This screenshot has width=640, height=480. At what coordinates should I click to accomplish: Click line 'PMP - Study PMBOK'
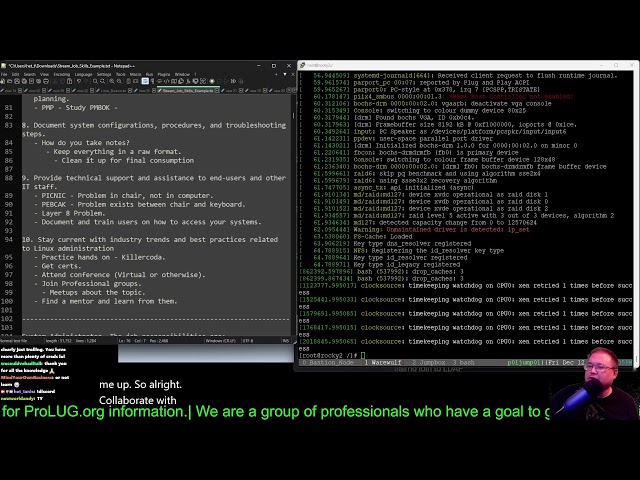pyautogui.click(x=76, y=108)
